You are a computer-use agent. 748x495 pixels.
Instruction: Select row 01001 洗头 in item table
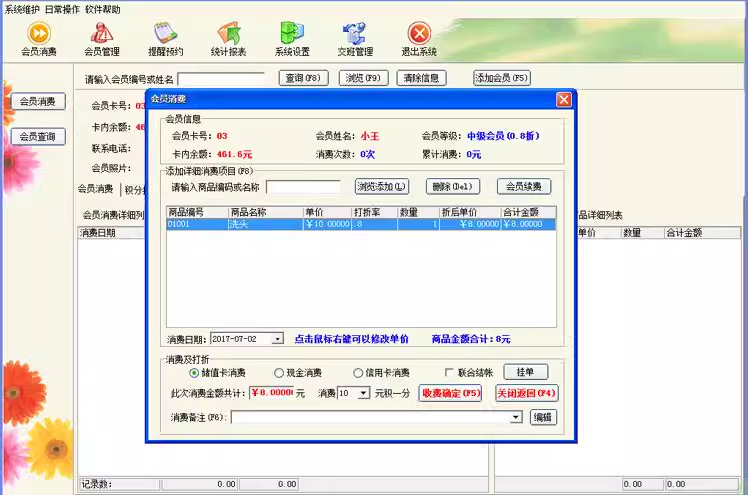tap(361, 224)
